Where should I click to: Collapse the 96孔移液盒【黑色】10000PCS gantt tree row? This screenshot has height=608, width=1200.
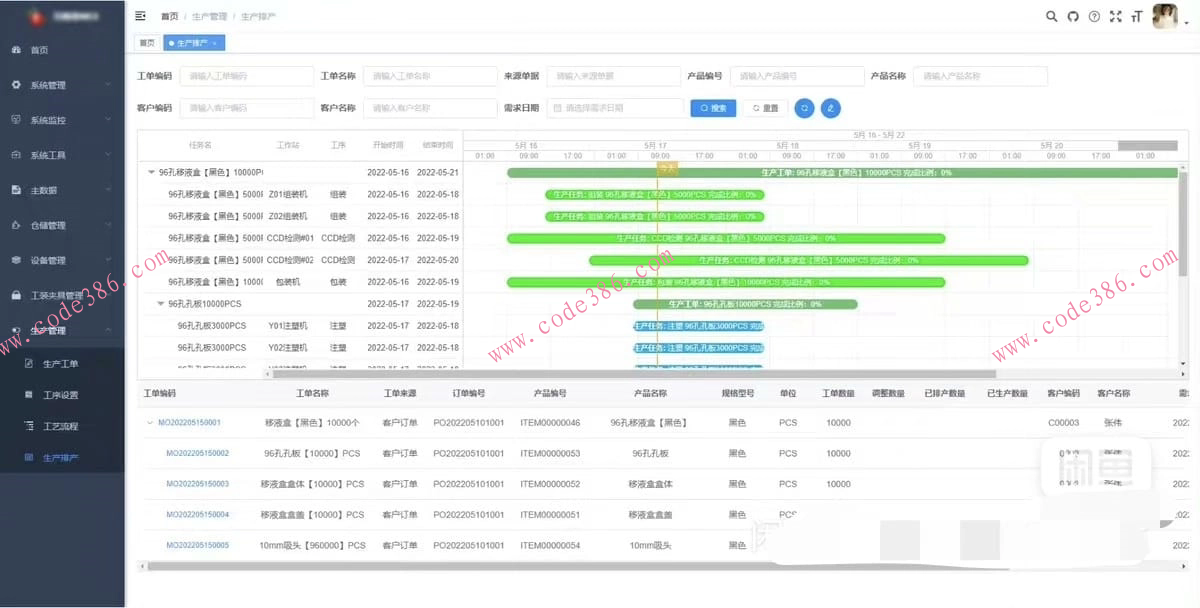(x=151, y=172)
